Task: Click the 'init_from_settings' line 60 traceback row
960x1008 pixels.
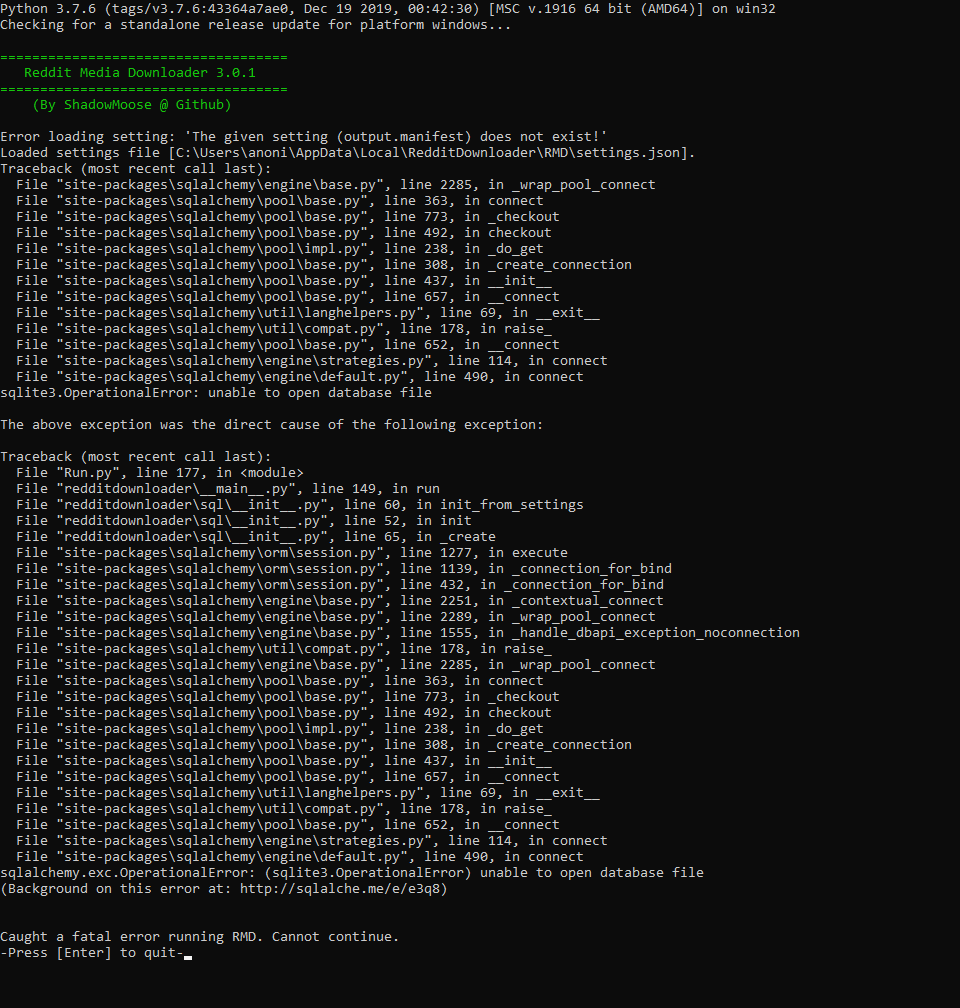Action: pos(300,505)
